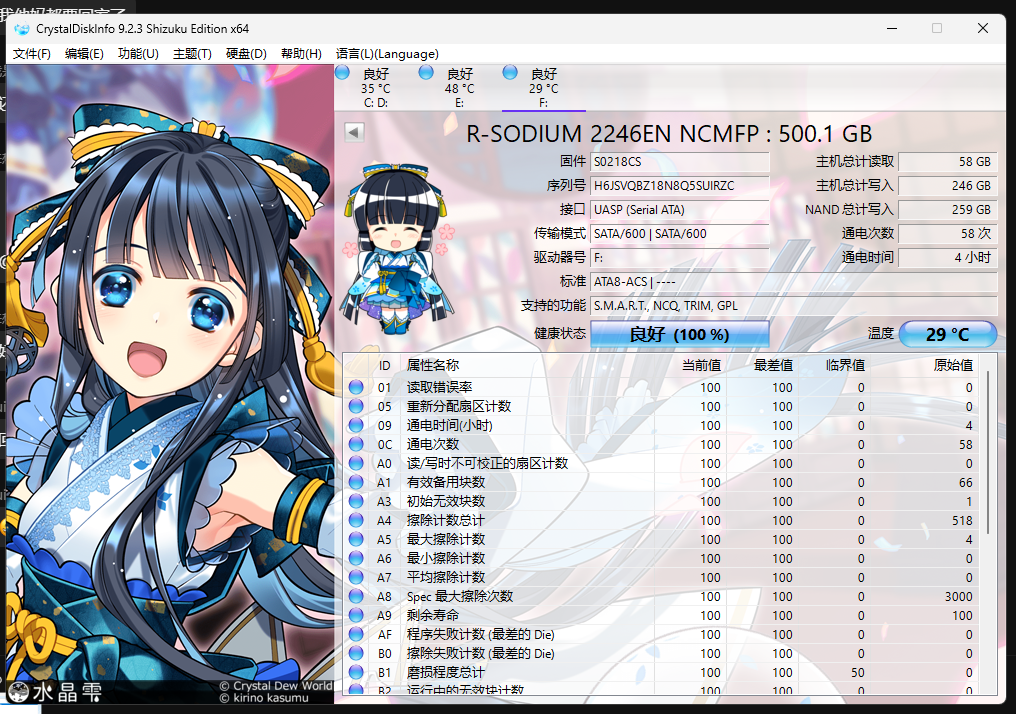Click the firmware field S0218CS
Image resolution: width=1016 pixels, height=714 pixels.
click(680, 162)
